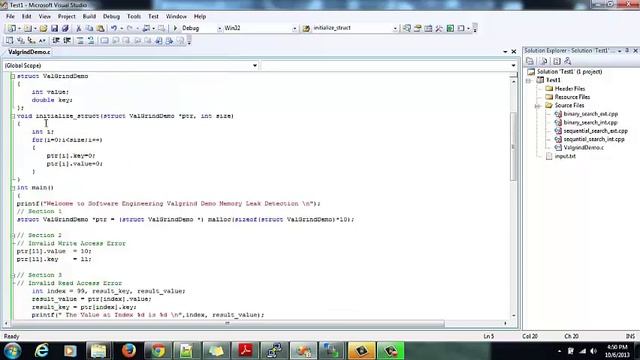Start debugging with the green play arrow
The width and height of the screenshot is (640, 360).
[175, 28]
